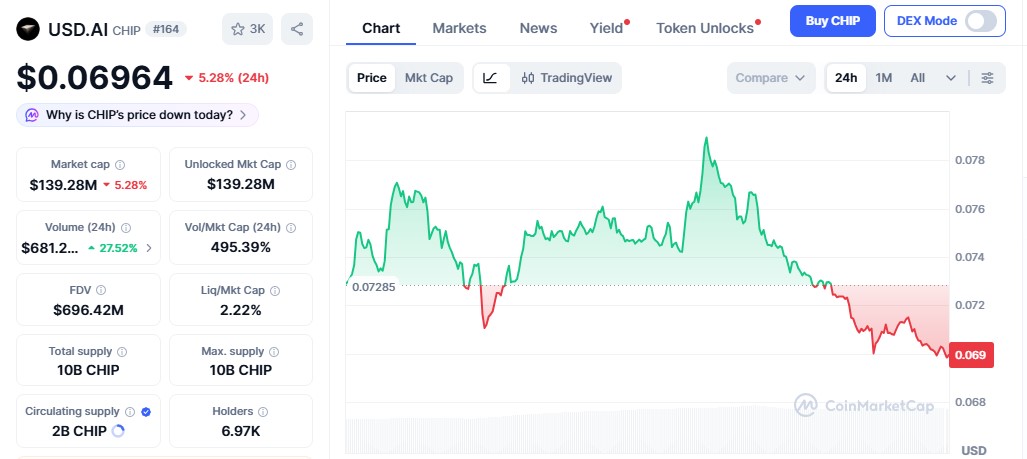Select 1M time range
The width and height of the screenshot is (1027, 459).
point(884,78)
